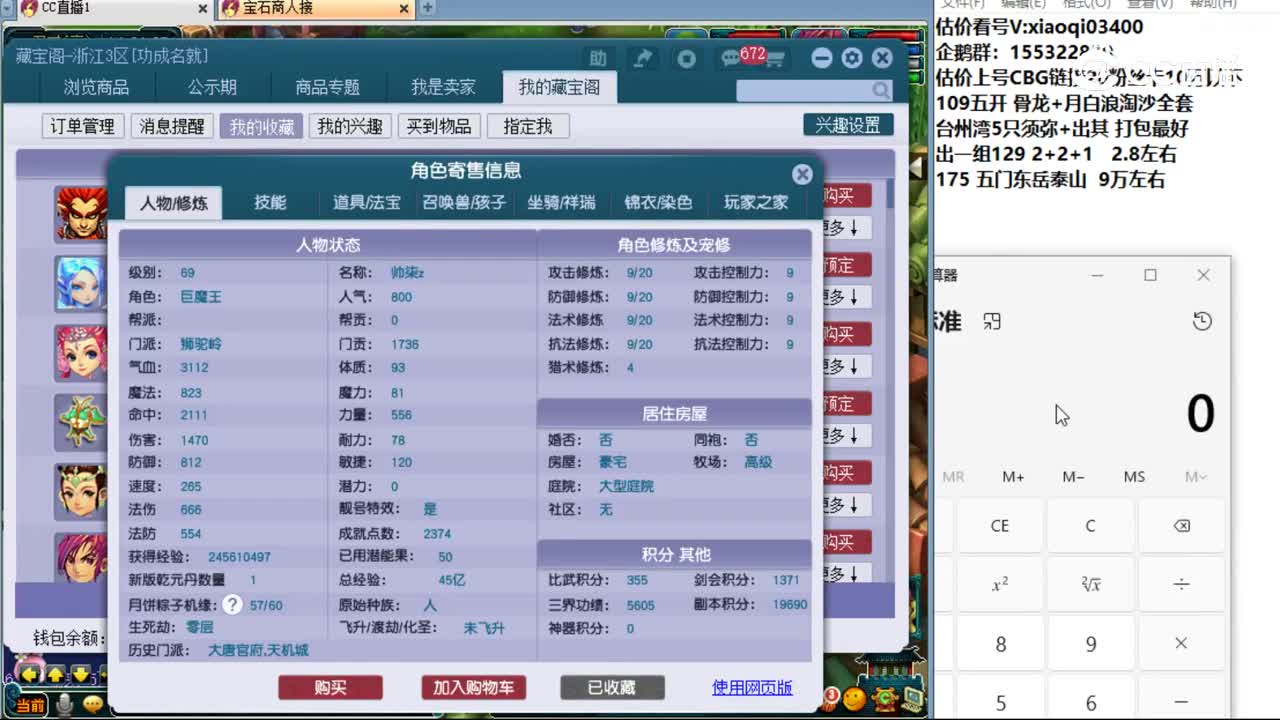Click the 助 help icon on the title bar

597,58
